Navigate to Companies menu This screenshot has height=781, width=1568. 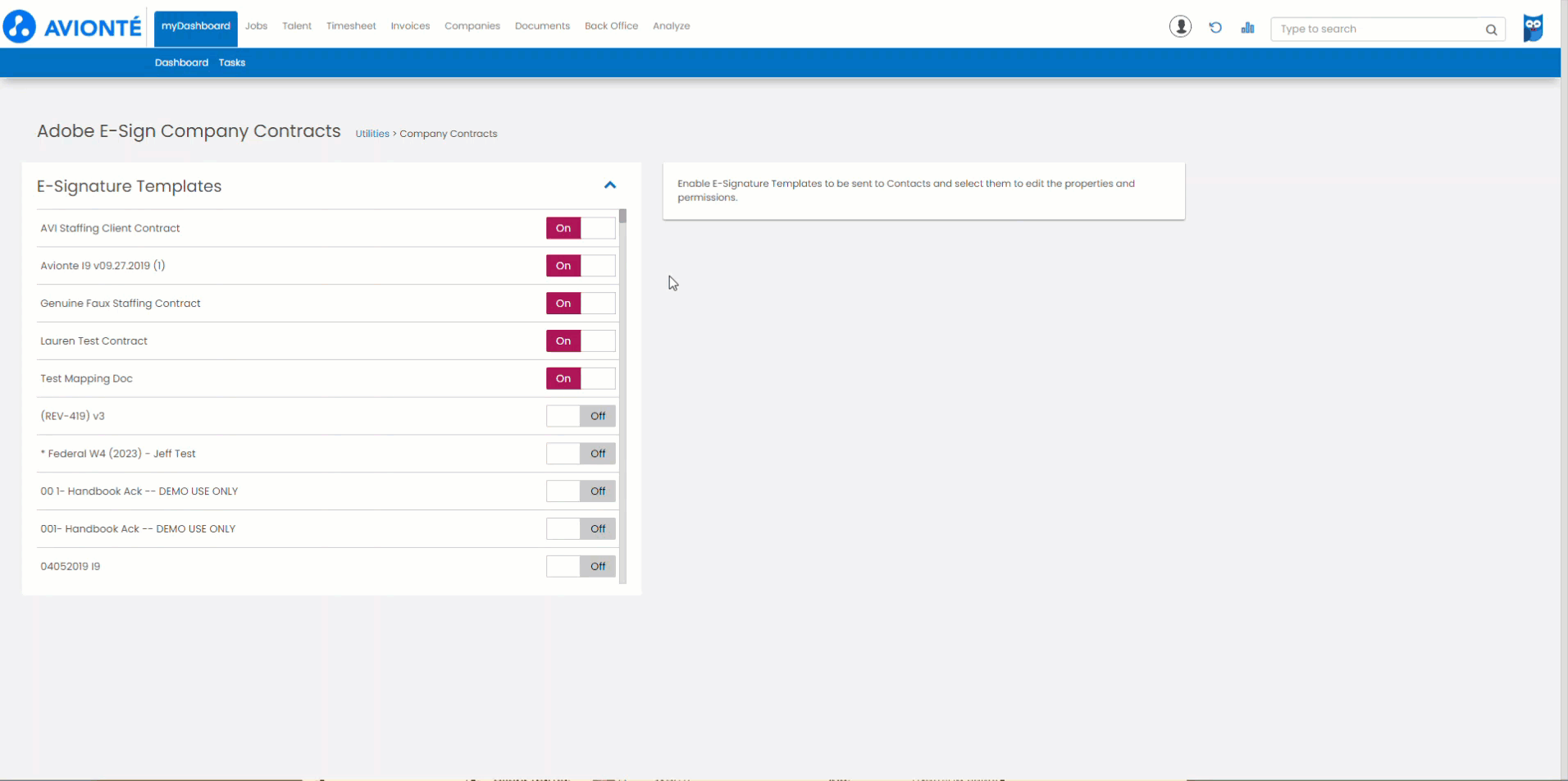coord(472,26)
